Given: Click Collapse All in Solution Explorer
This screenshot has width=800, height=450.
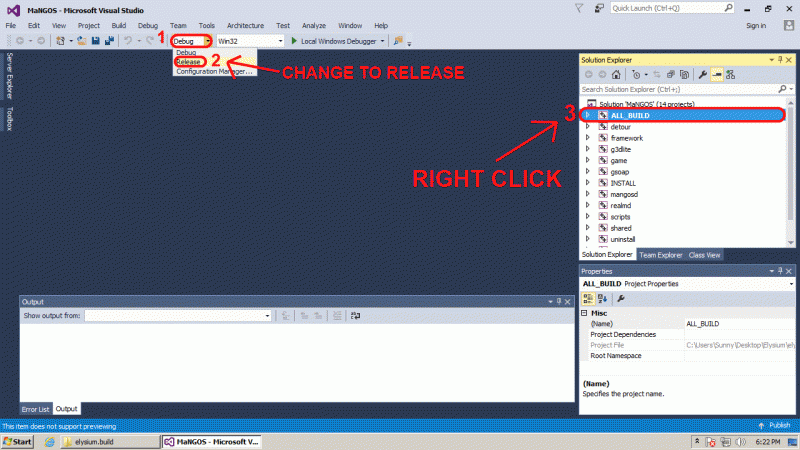Looking at the screenshot, I should (x=670, y=74).
